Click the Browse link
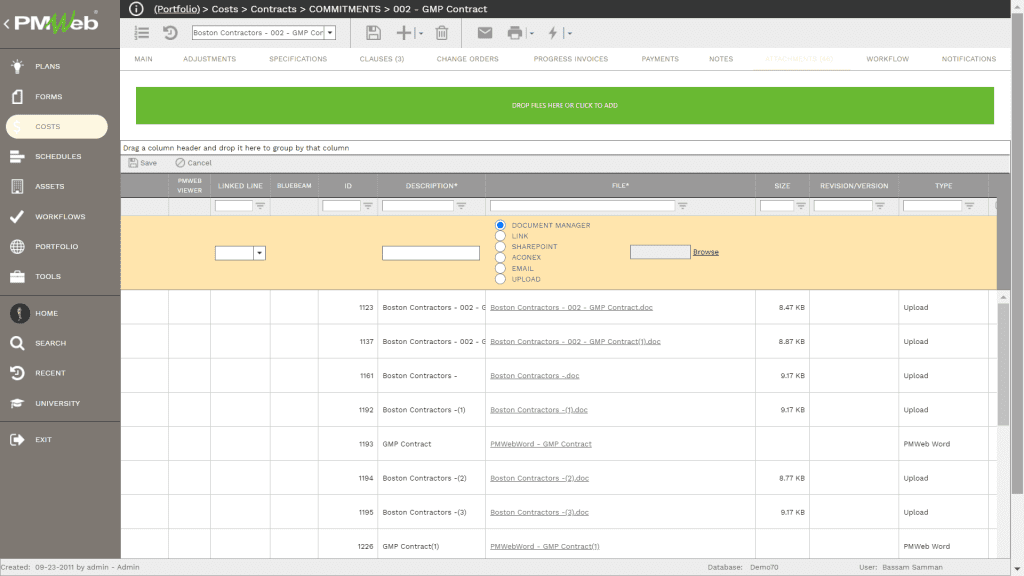Screen dimensions: 1024x576 [x=705, y=252]
